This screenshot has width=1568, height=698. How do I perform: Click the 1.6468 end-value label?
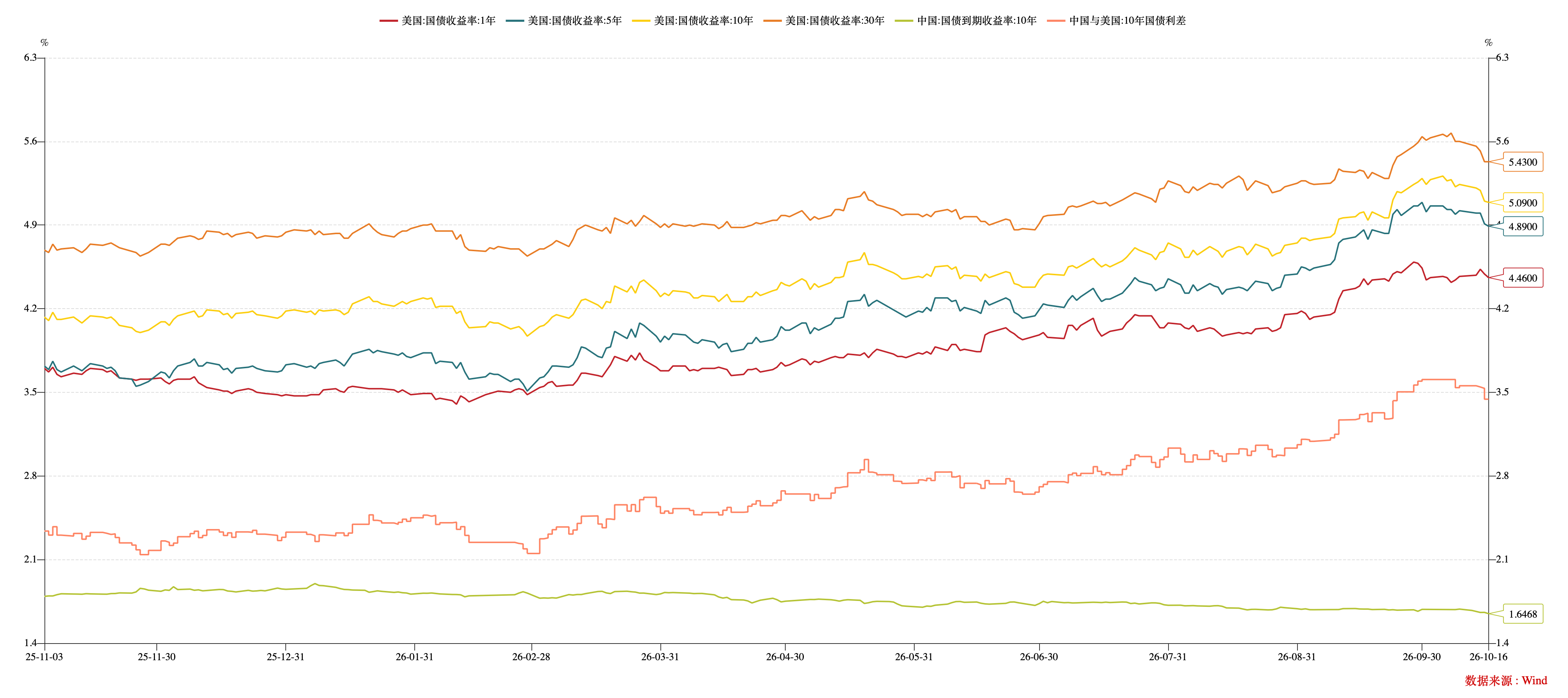tap(1523, 614)
